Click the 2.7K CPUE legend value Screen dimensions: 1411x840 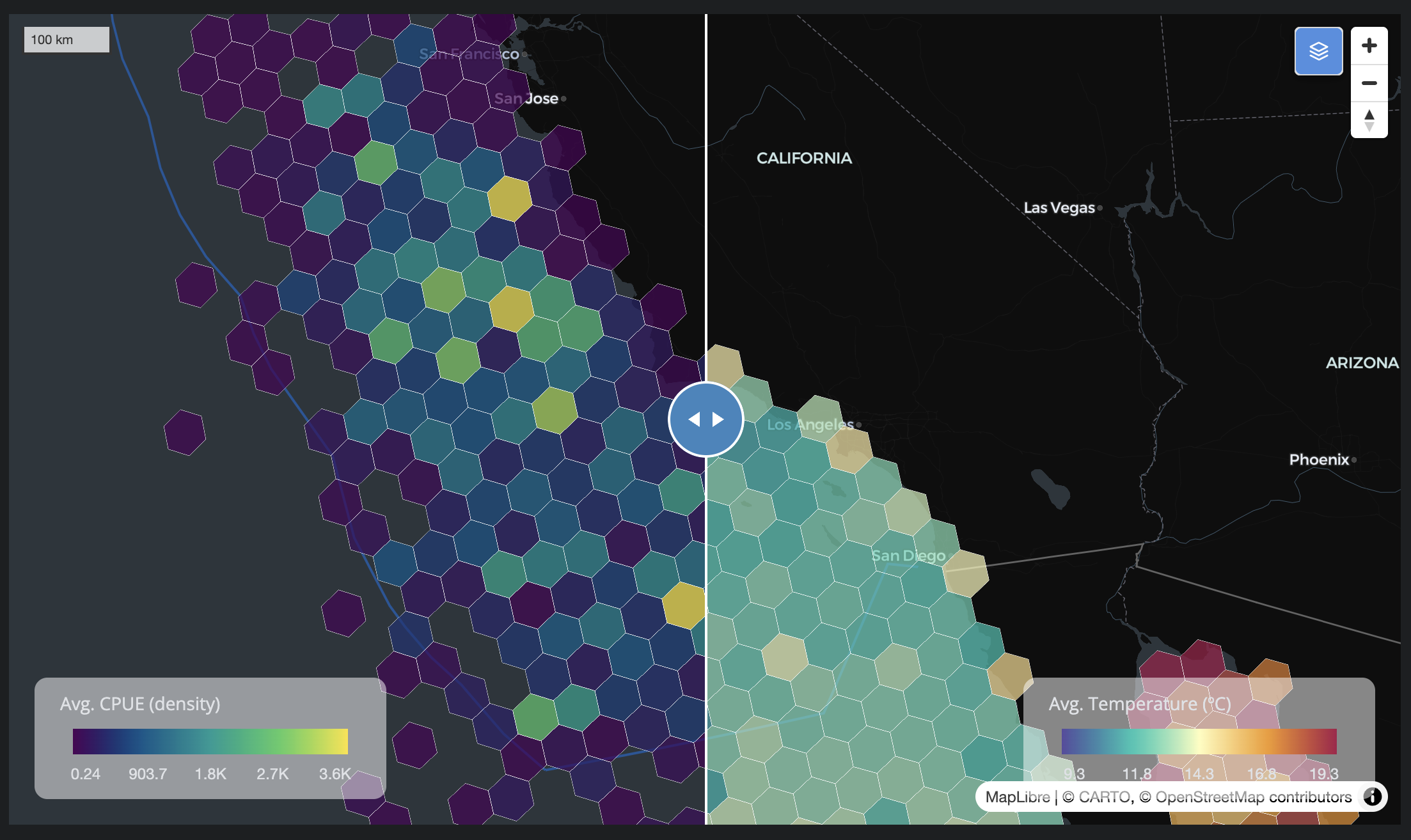[x=272, y=774]
